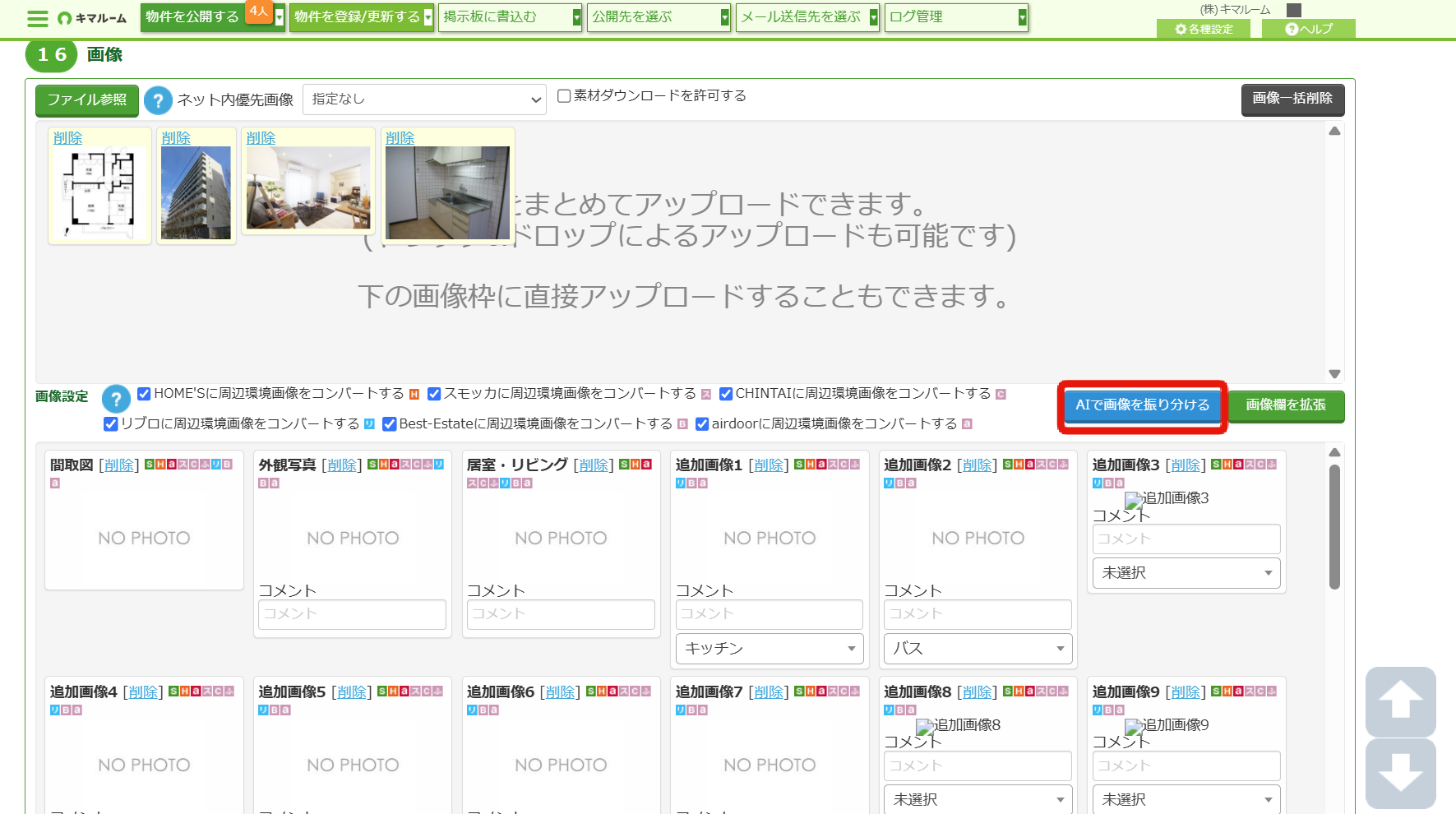Viewport: 1456px width, 814px height.
Task: Click the HOME'S portal icon after its checkbox label
Action: point(414,395)
